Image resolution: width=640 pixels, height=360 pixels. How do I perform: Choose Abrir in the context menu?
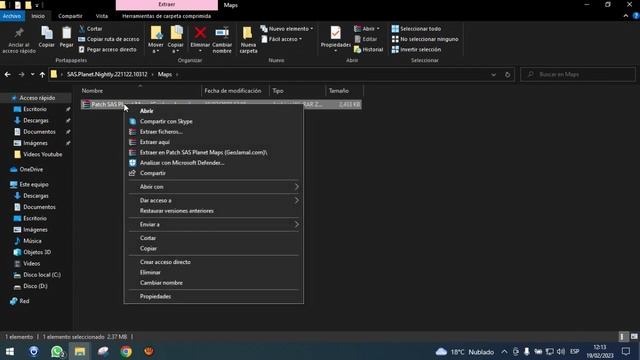(213, 111)
